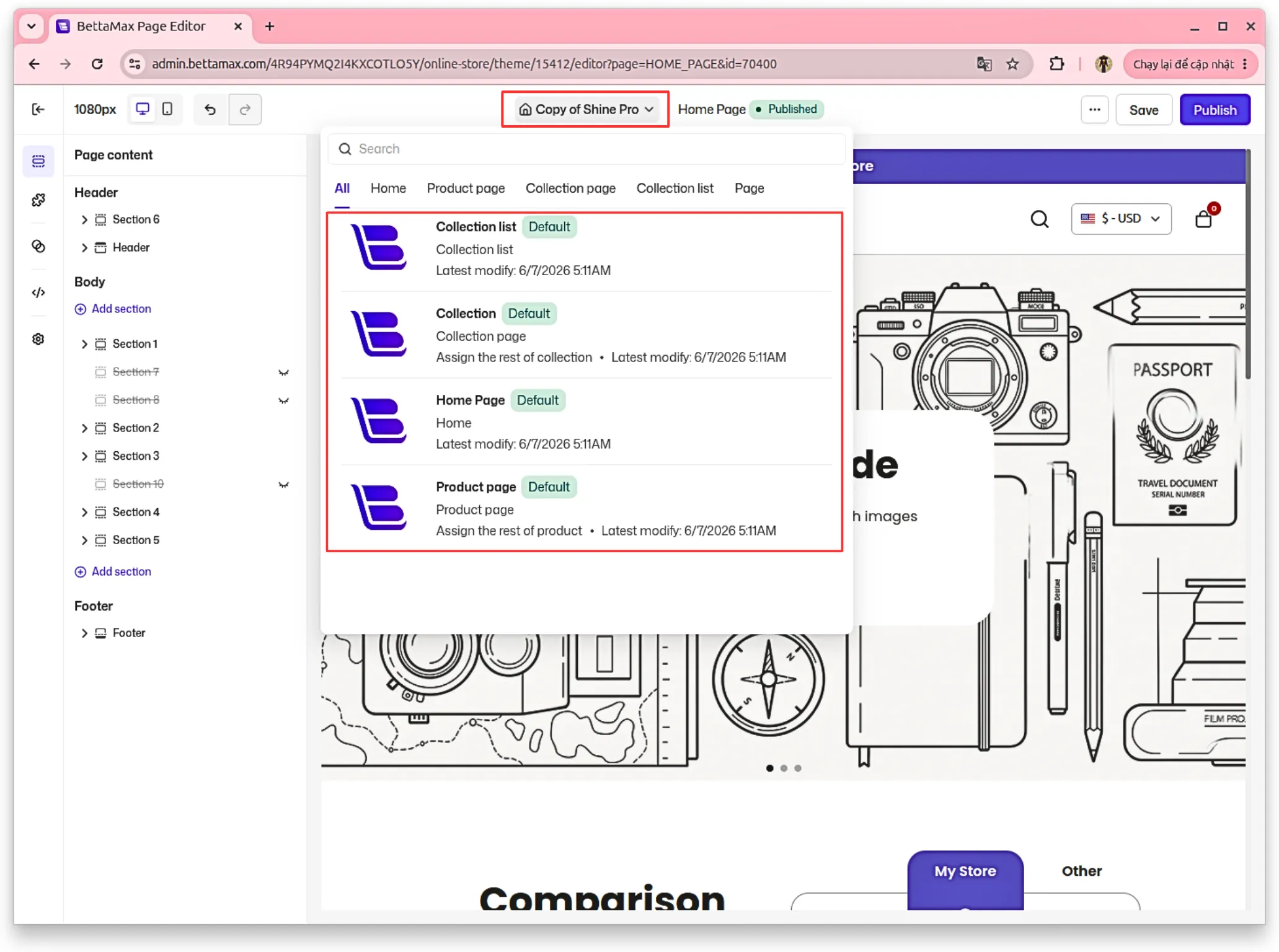Translate this page icon in address bar
Image resolution: width=1279 pixels, height=952 pixels.
pyautogui.click(x=984, y=64)
